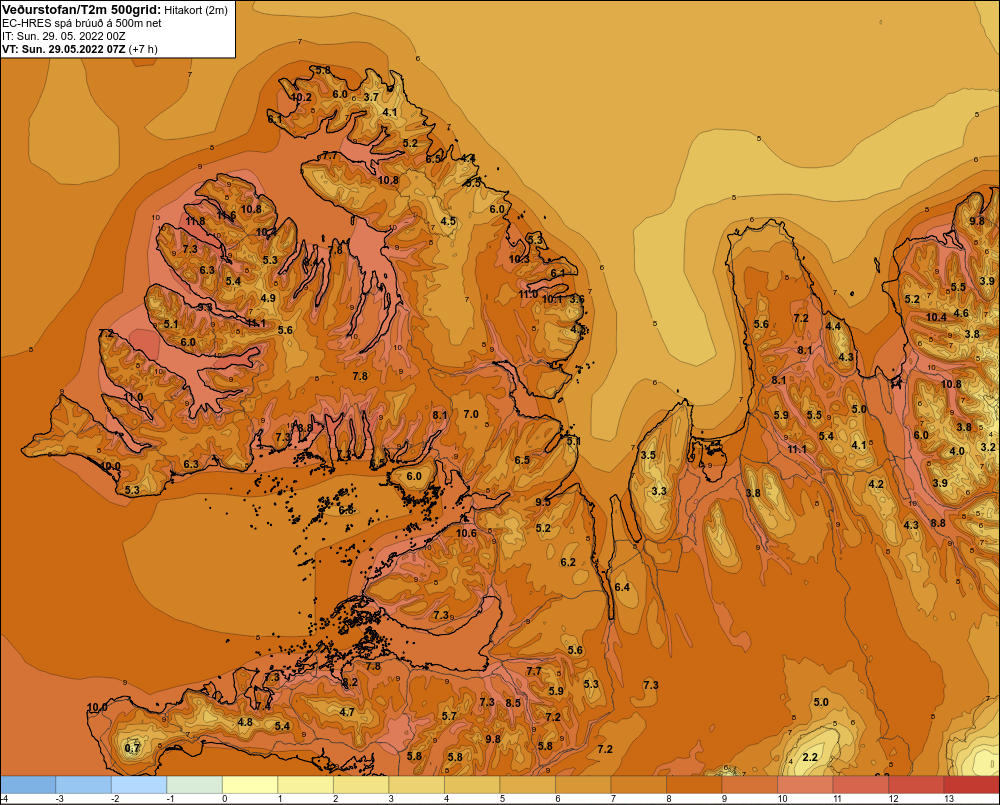Screen dimensions: 1000x805
Task: Click the 9.5 temperature value
Action: point(543,502)
